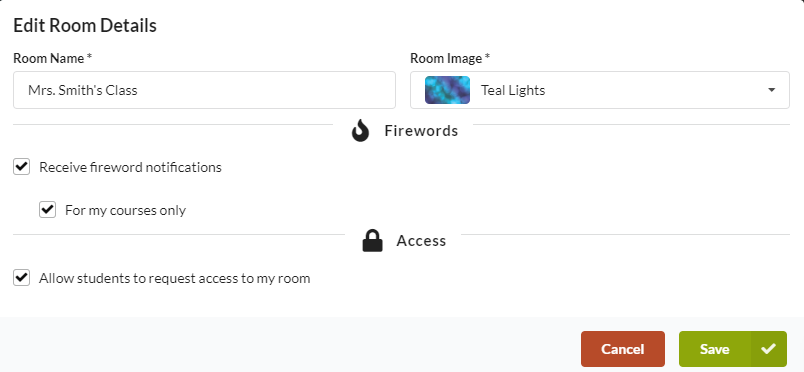This screenshot has height=372, width=804.
Task: Click the checkmark icon on the Save button
Action: pyautogui.click(x=768, y=349)
